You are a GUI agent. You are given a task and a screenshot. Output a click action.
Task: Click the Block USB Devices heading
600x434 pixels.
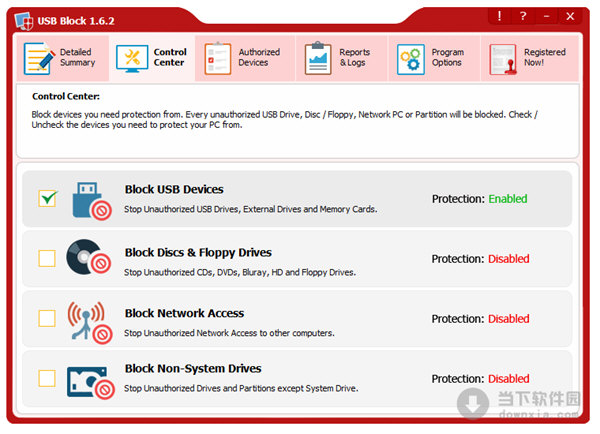pyautogui.click(x=174, y=189)
